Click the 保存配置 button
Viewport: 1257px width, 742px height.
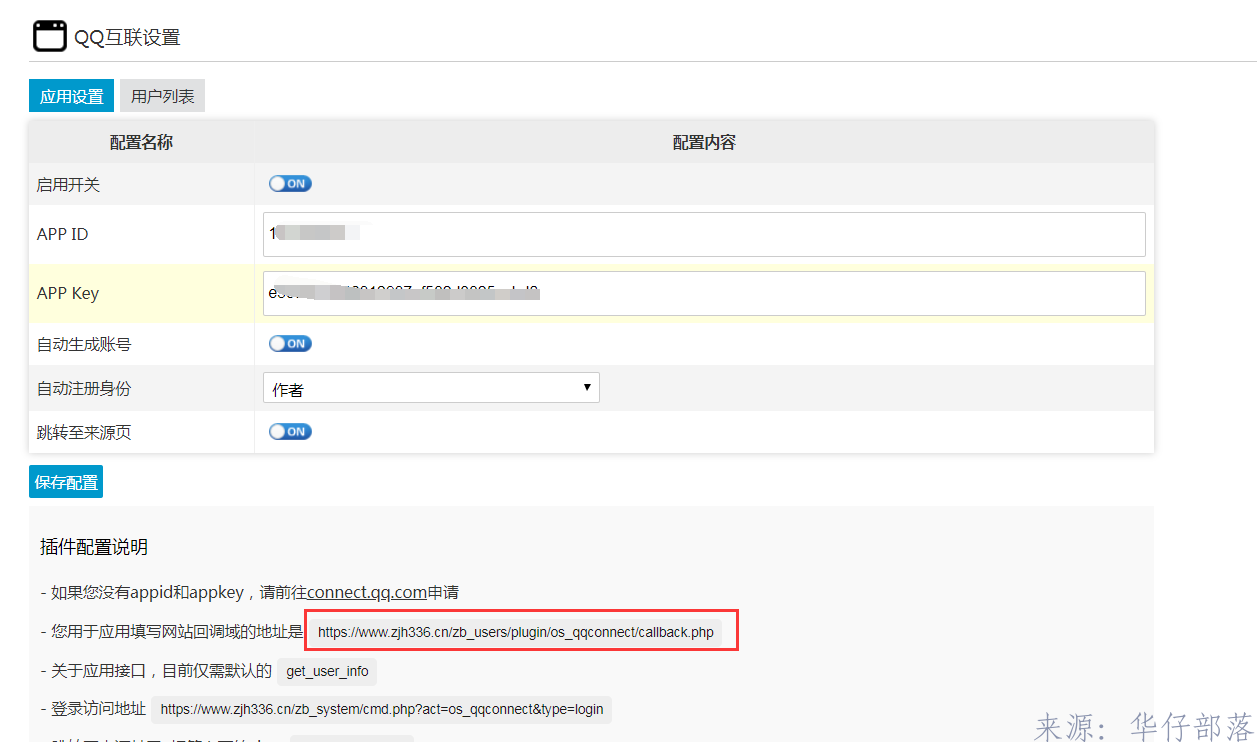tap(66, 482)
